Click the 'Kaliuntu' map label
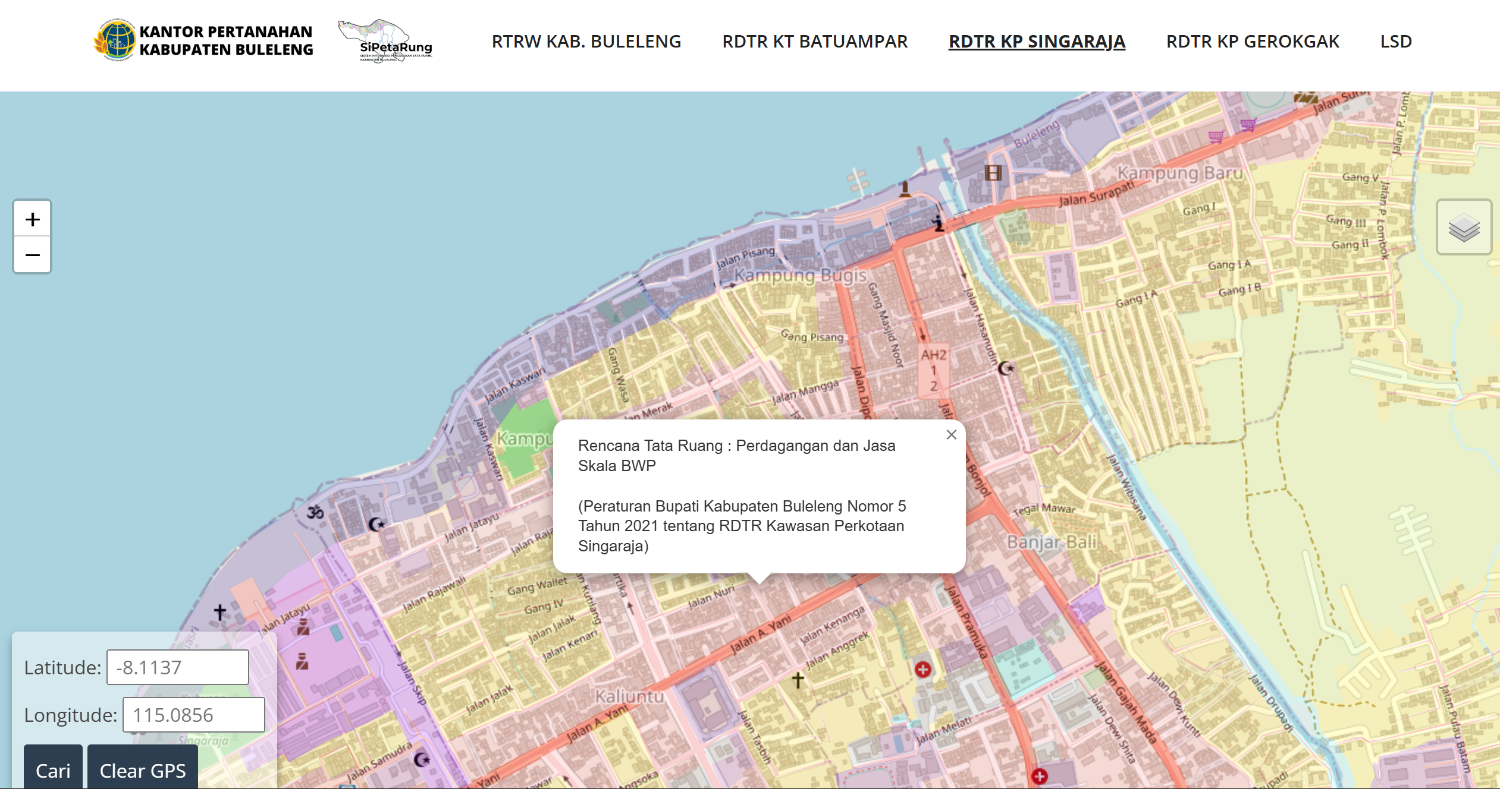 click(629, 695)
